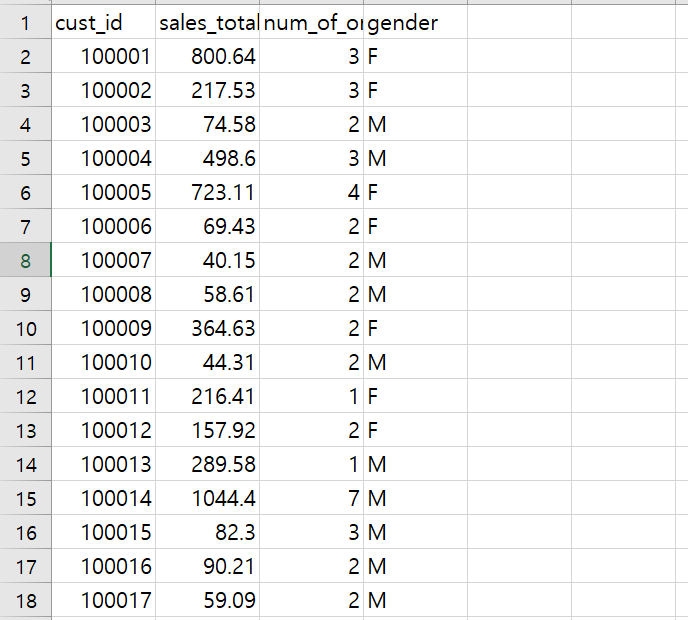Click cell with customer ID 100006
Image resolution: width=688 pixels, height=620 pixels.
point(104,226)
